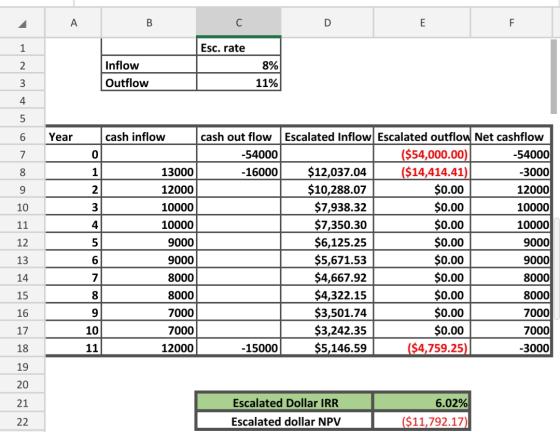Click the Year 0 cell
The width and height of the screenshot is (560, 432).
tap(73, 154)
